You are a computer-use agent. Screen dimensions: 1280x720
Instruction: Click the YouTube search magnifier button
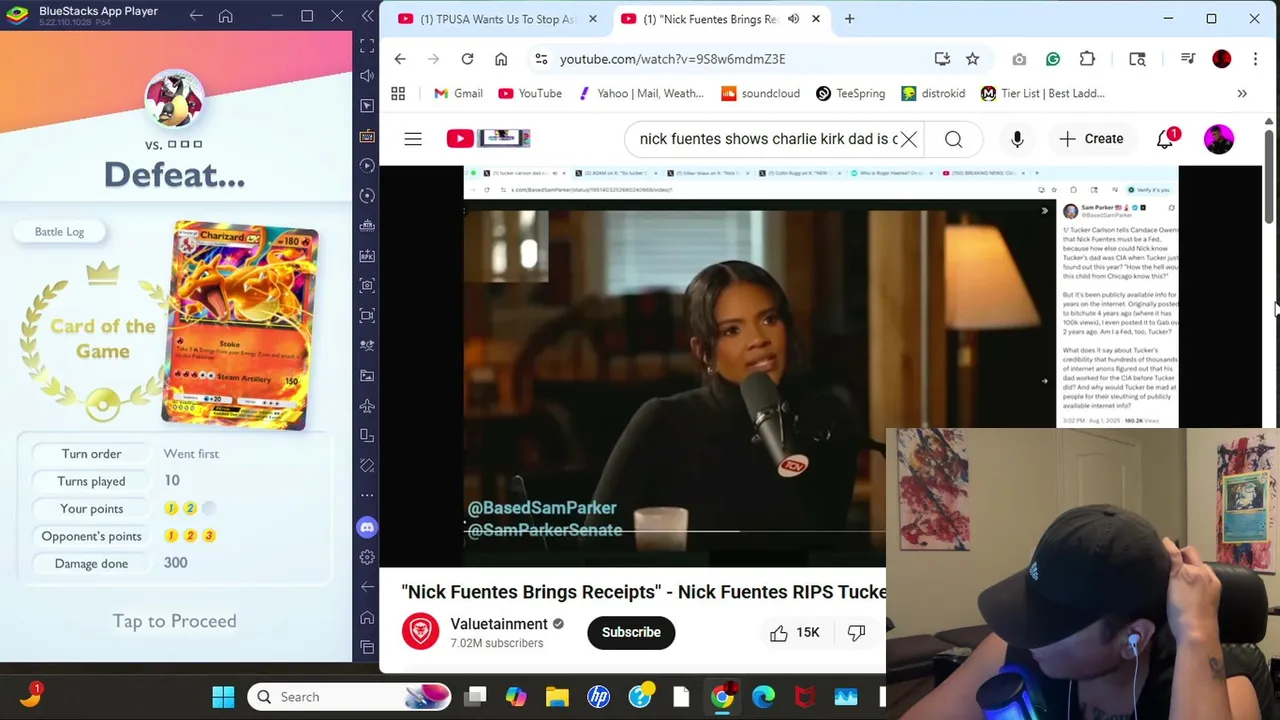(954, 139)
